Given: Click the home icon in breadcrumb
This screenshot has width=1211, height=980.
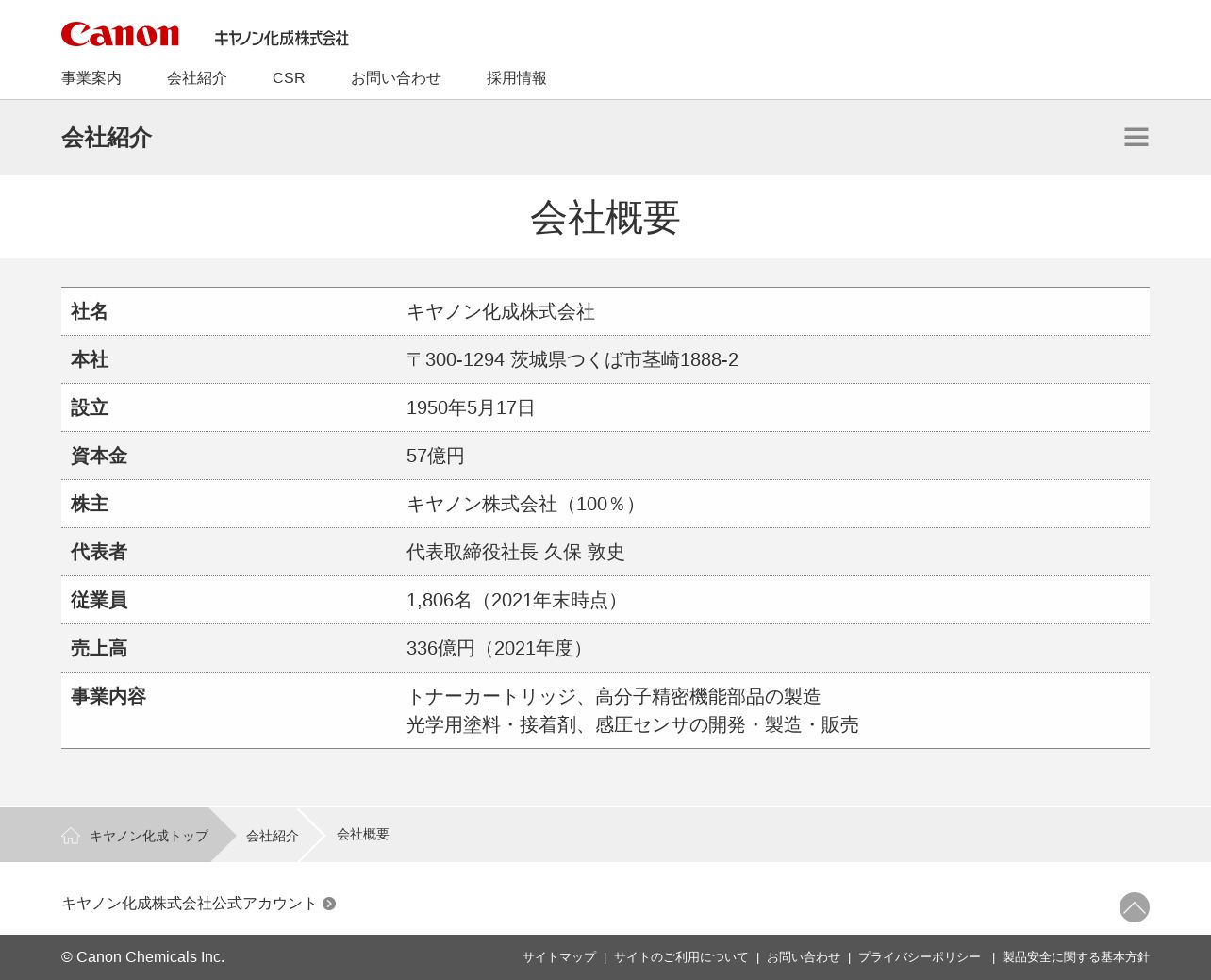Looking at the screenshot, I should (x=71, y=836).
